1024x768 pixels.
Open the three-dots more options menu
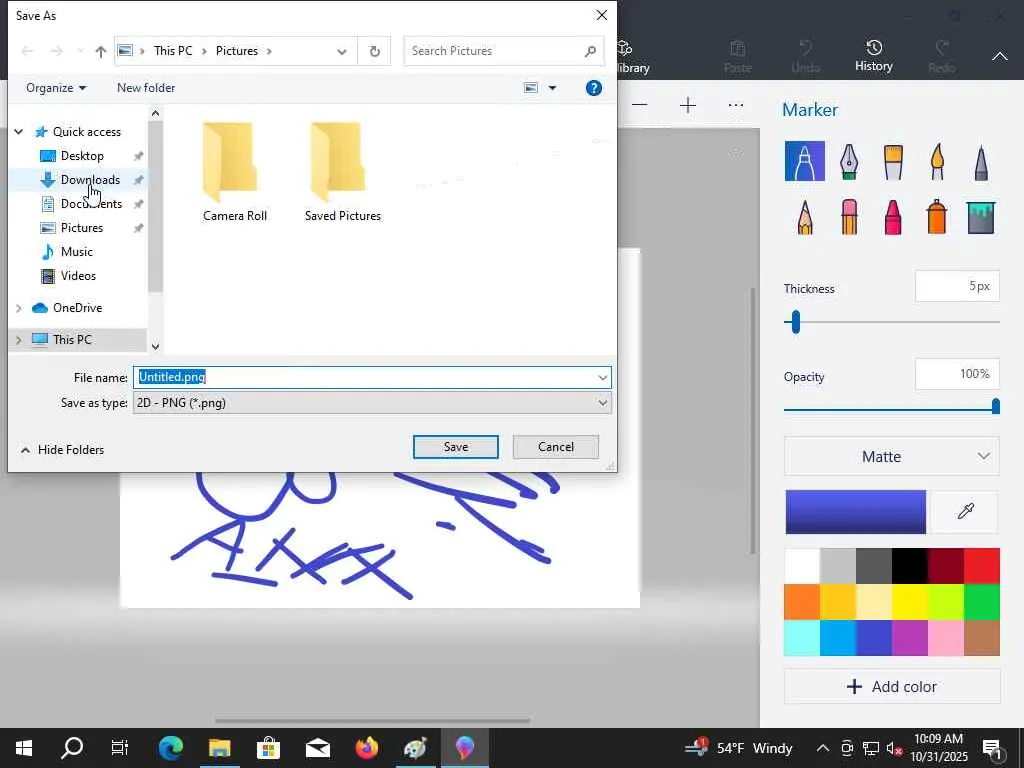[x=736, y=105]
